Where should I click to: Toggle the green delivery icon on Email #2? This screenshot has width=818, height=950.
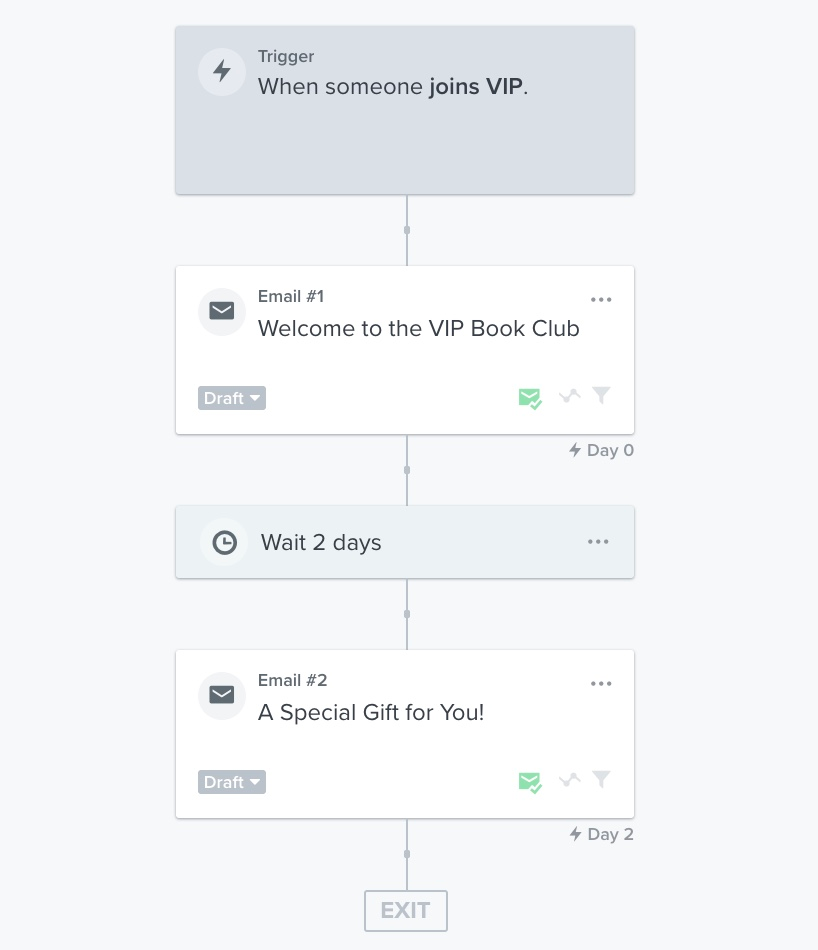[530, 781]
